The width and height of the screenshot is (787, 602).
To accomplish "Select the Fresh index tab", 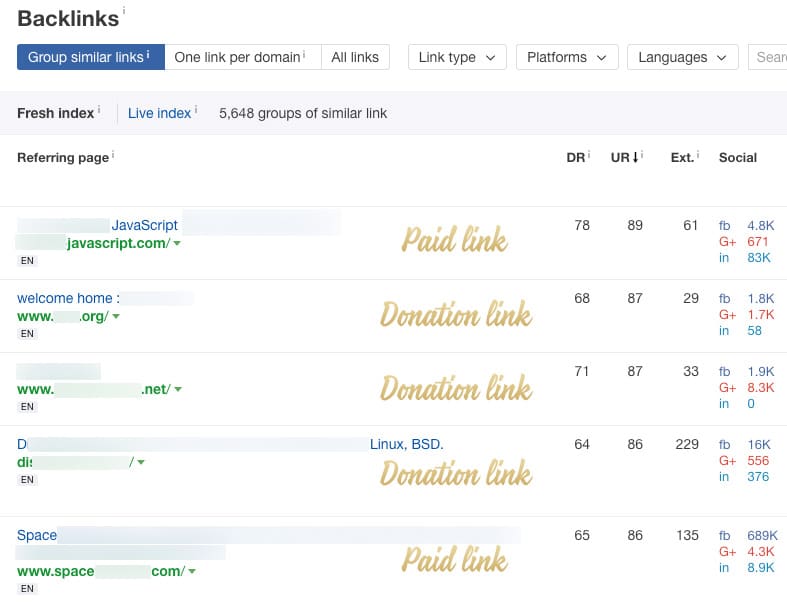I will [55, 113].
